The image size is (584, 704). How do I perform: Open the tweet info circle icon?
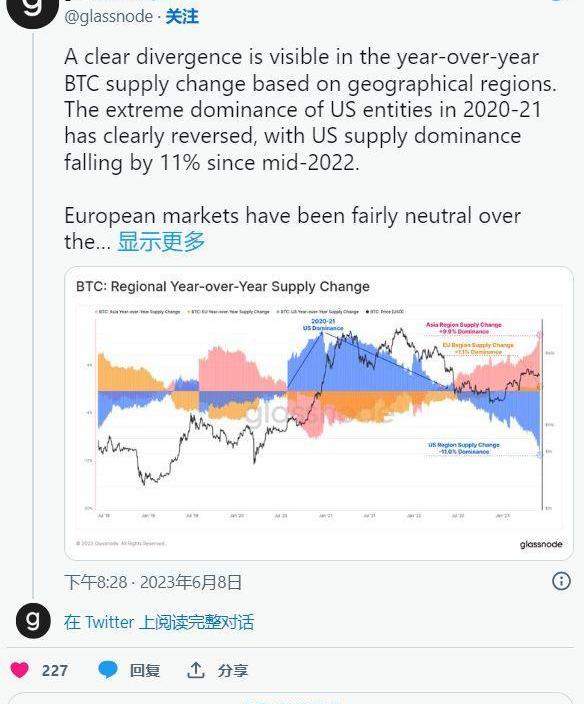561,581
